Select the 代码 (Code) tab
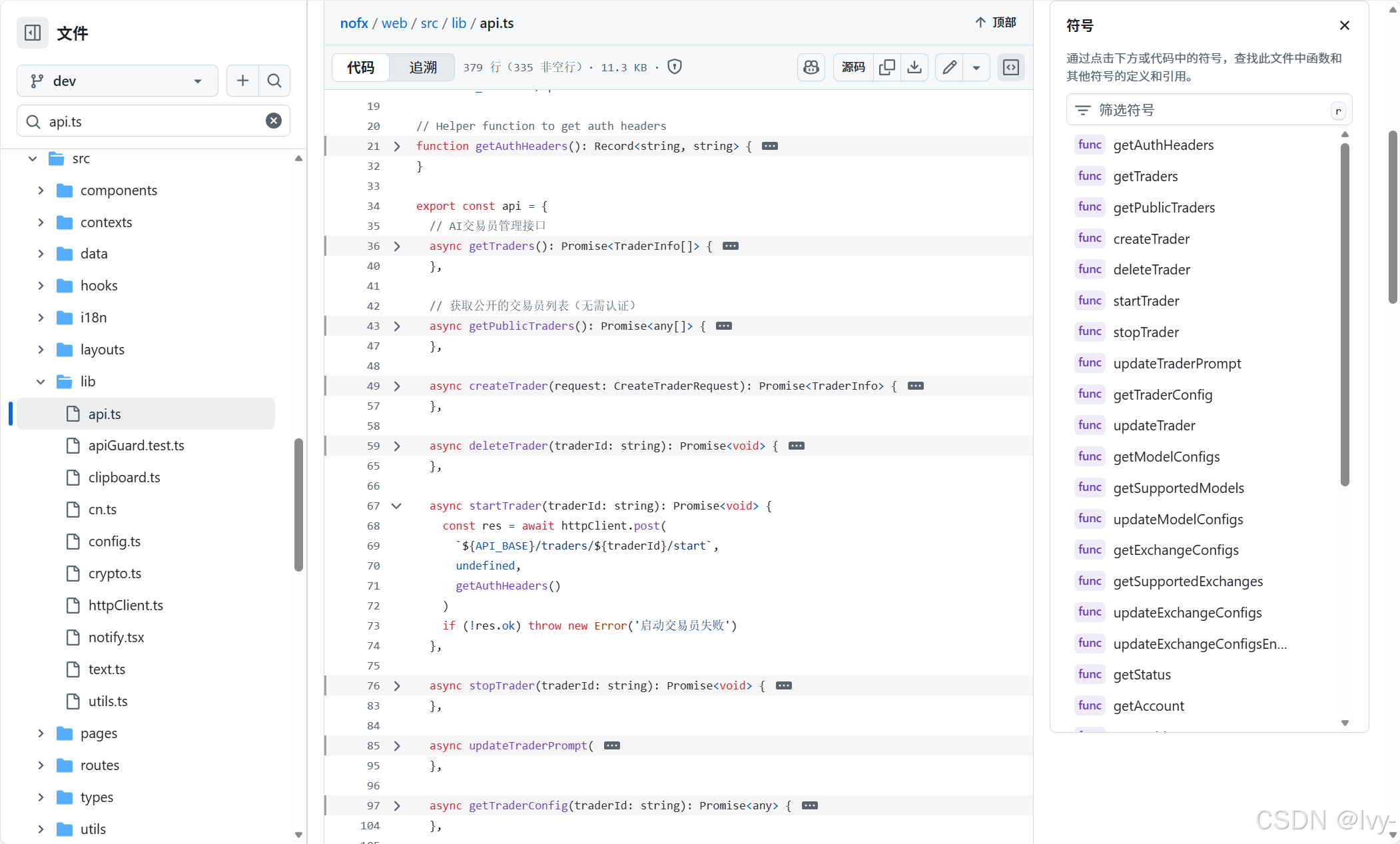Image resolution: width=1400 pixels, height=844 pixels. coord(360,67)
